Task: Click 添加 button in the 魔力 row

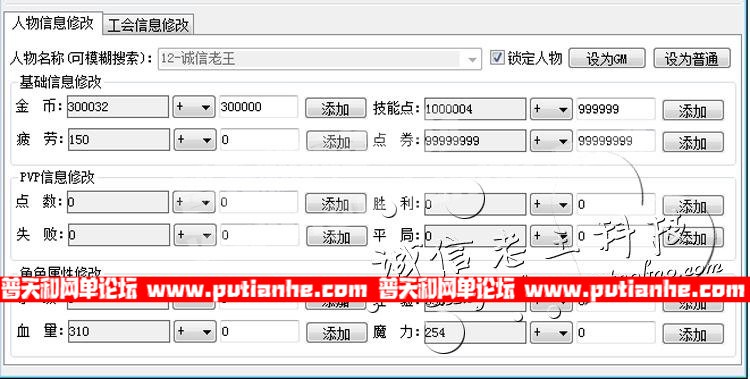Action: 693,334
